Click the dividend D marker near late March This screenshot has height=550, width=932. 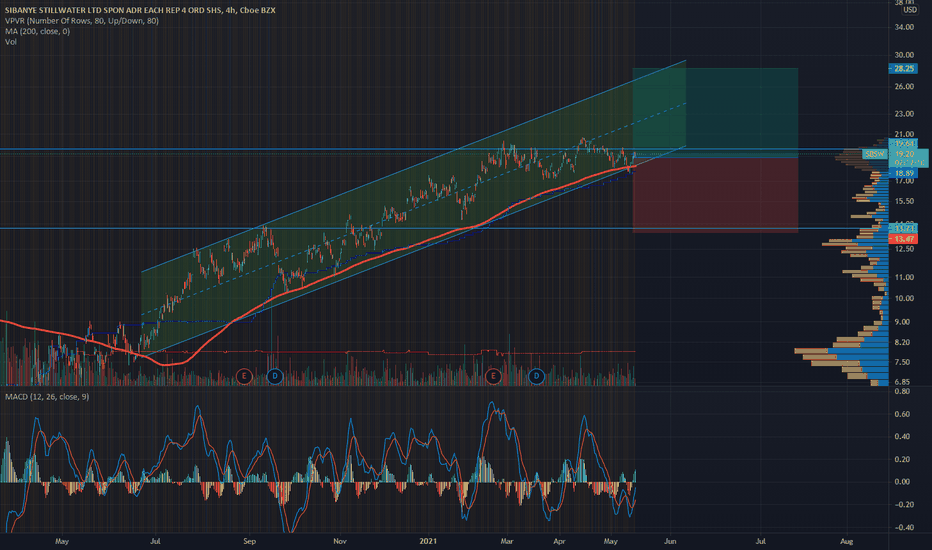point(536,376)
